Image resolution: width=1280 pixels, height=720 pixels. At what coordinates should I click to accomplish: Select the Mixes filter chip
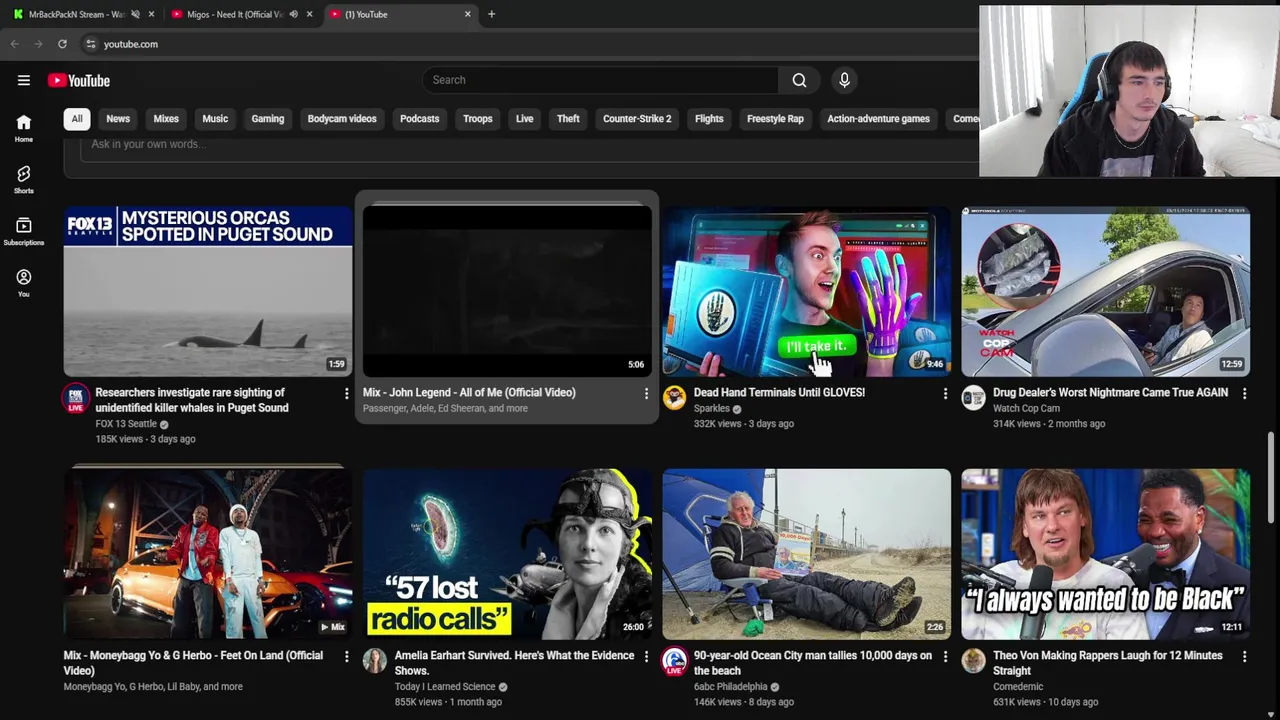pyautogui.click(x=166, y=119)
